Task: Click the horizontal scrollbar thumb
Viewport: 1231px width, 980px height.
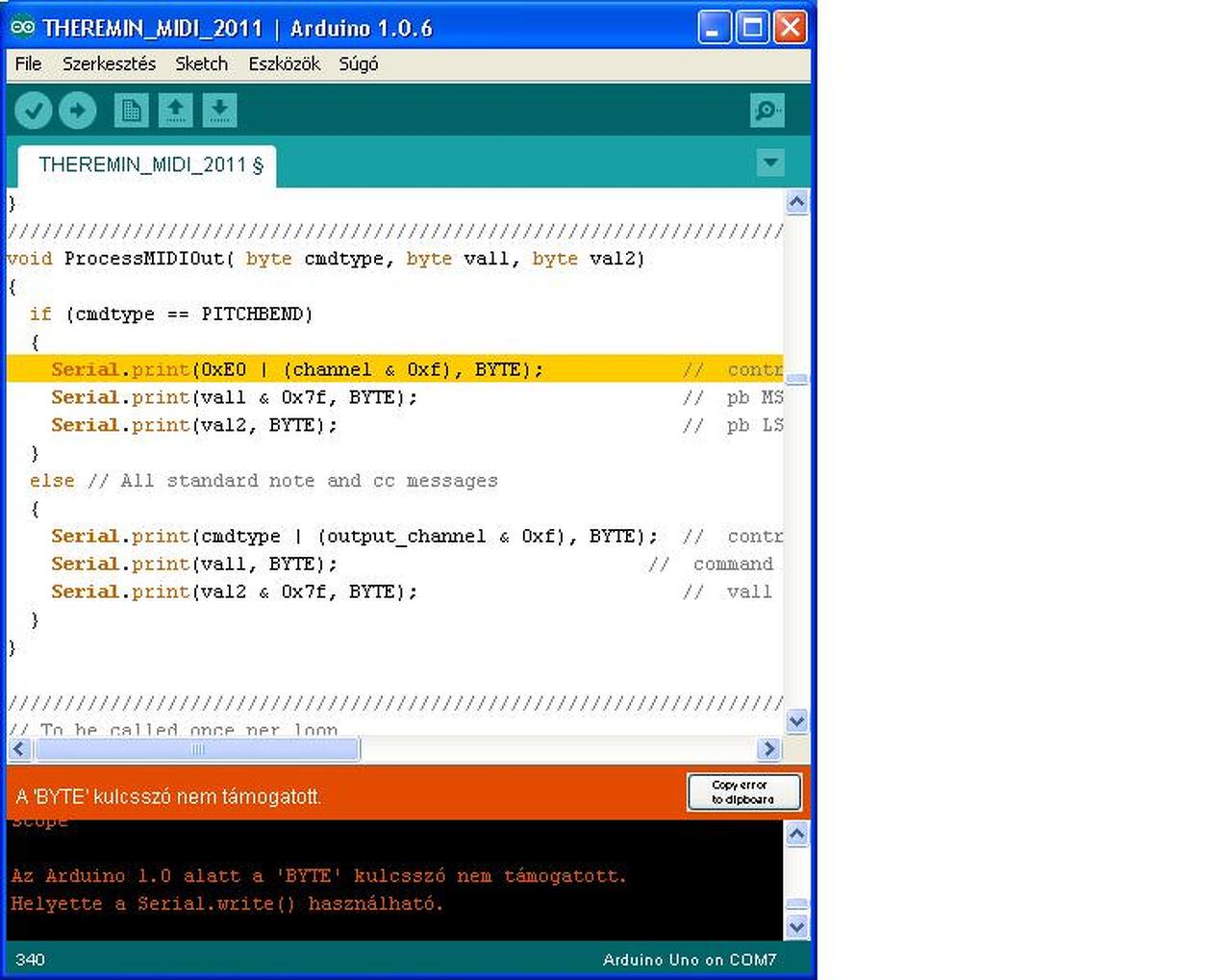Action: (197, 748)
